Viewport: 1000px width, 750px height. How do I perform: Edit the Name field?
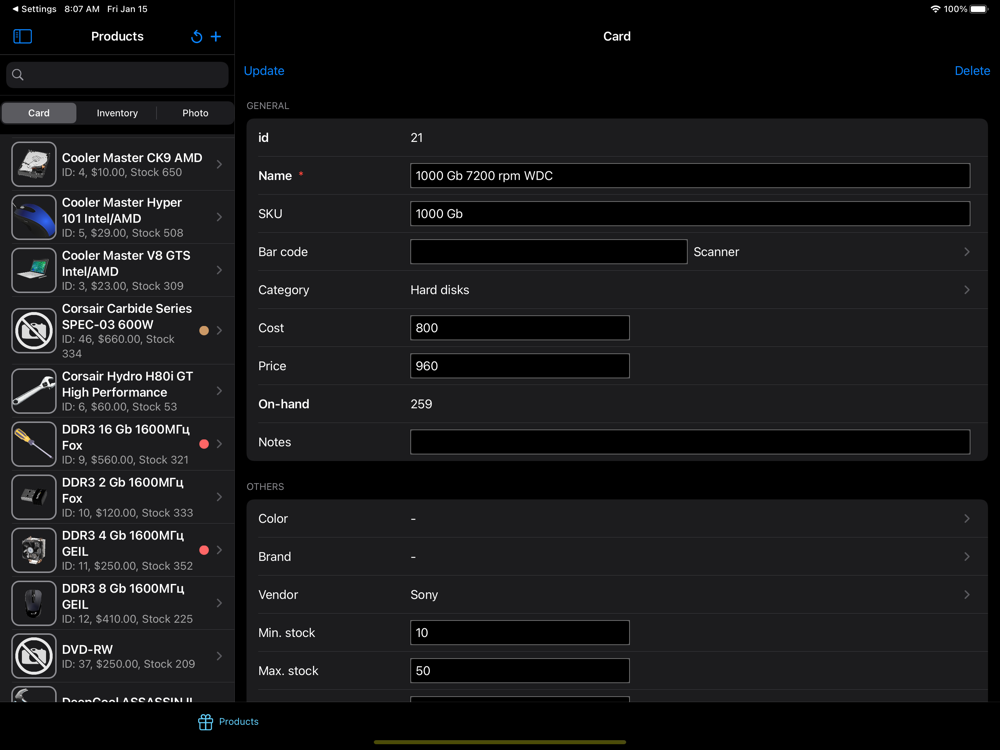click(690, 175)
